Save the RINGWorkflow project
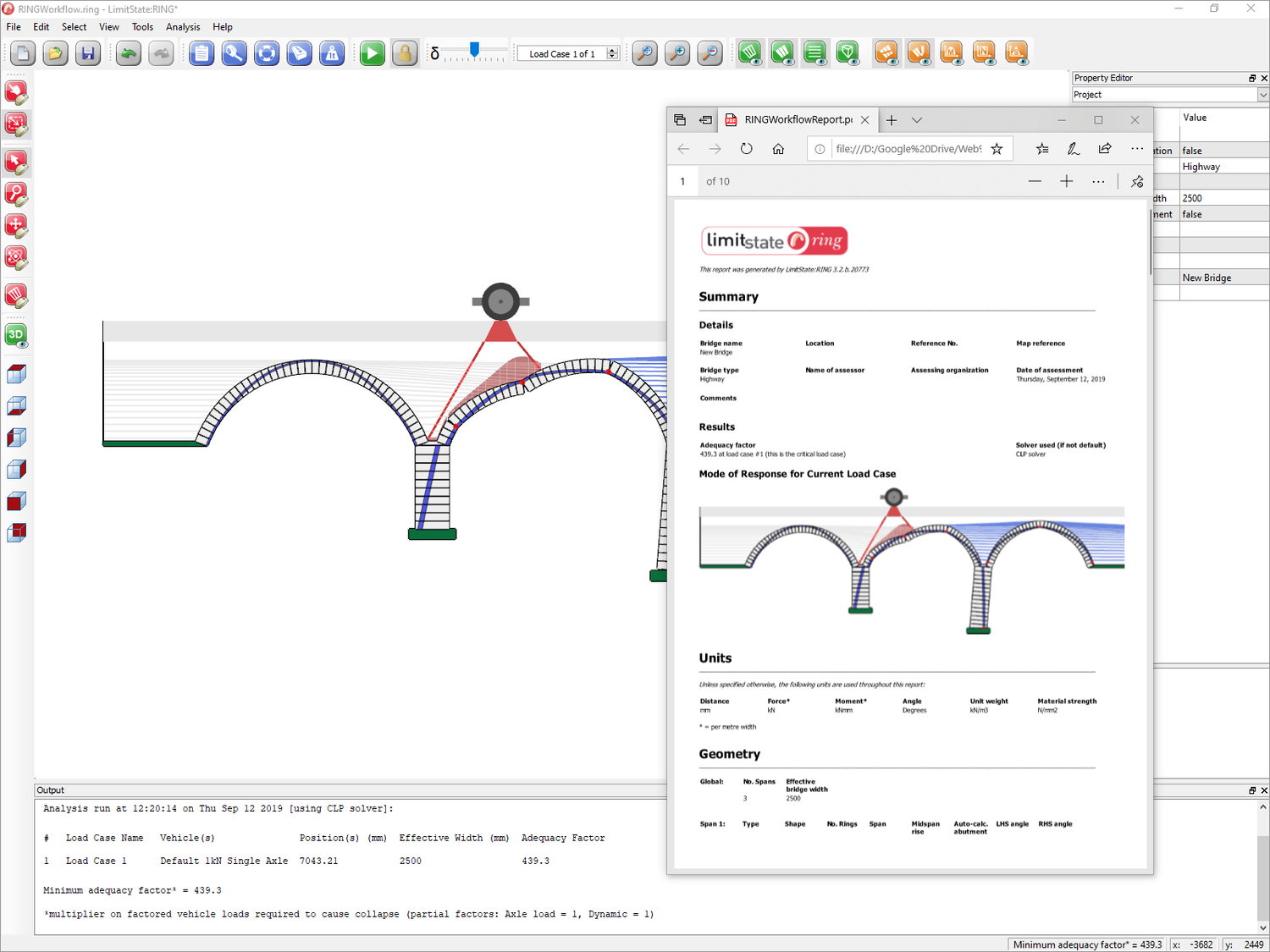This screenshot has width=1270, height=952. click(88, 52)
